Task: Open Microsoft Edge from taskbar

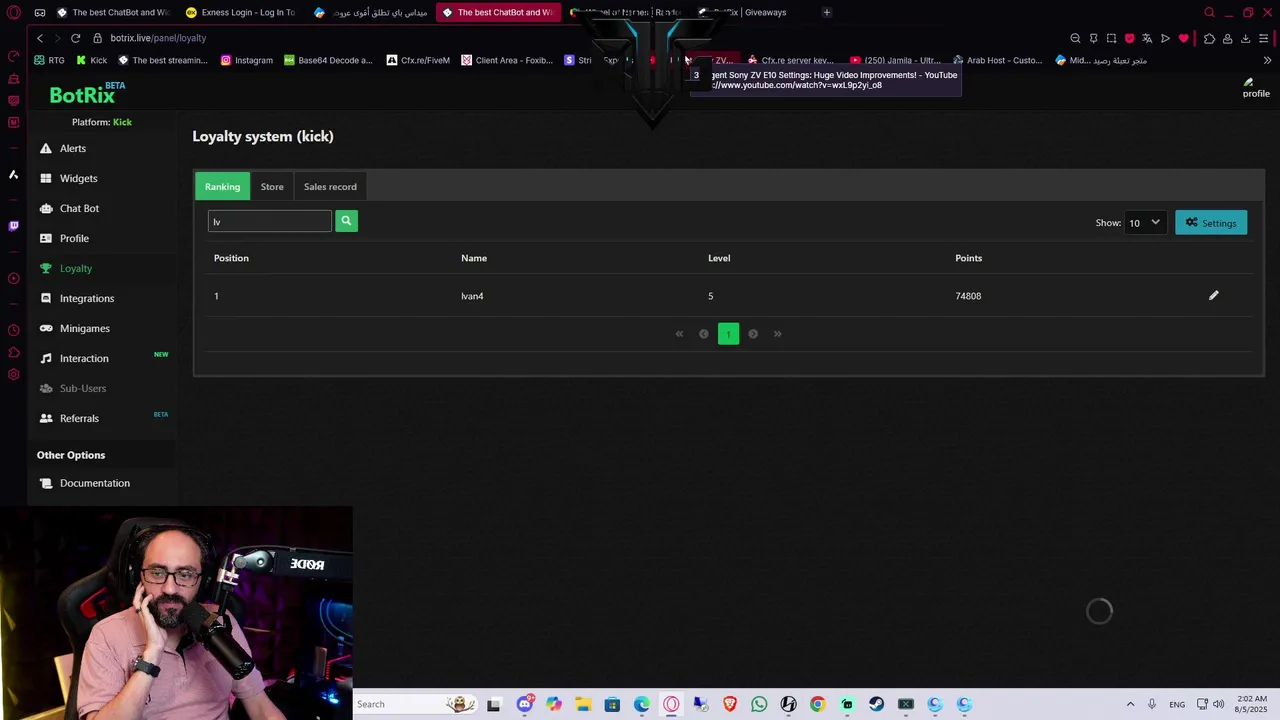Action: click(641, 704)
